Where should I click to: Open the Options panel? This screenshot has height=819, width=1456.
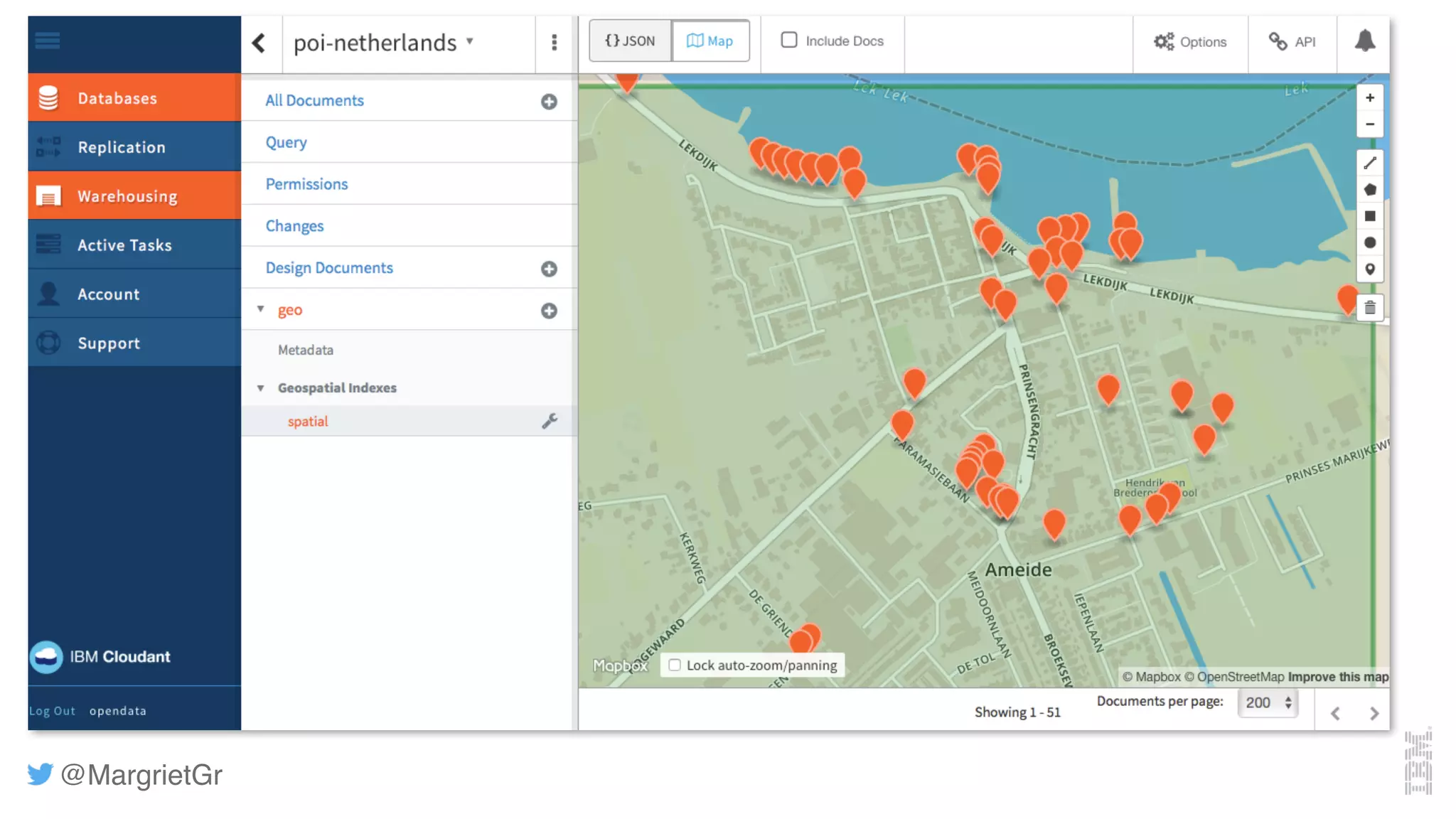[1190, 42]
